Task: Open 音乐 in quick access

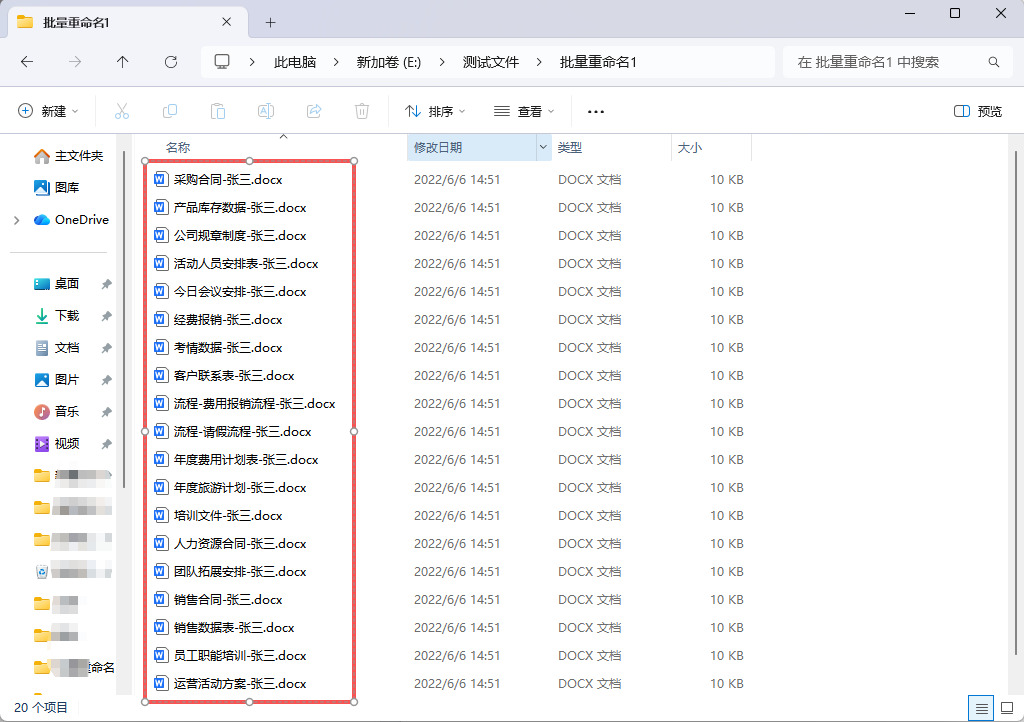Action: point(56,411)
